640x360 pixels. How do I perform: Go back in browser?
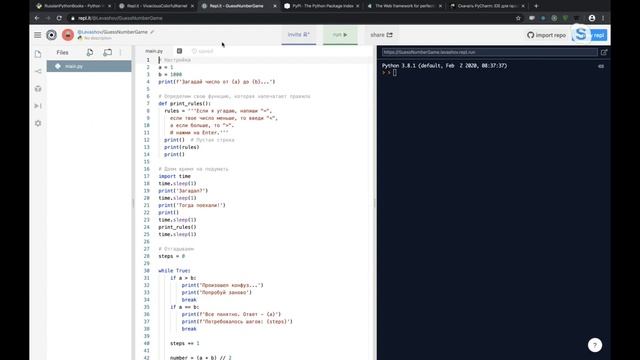point(37,18)
